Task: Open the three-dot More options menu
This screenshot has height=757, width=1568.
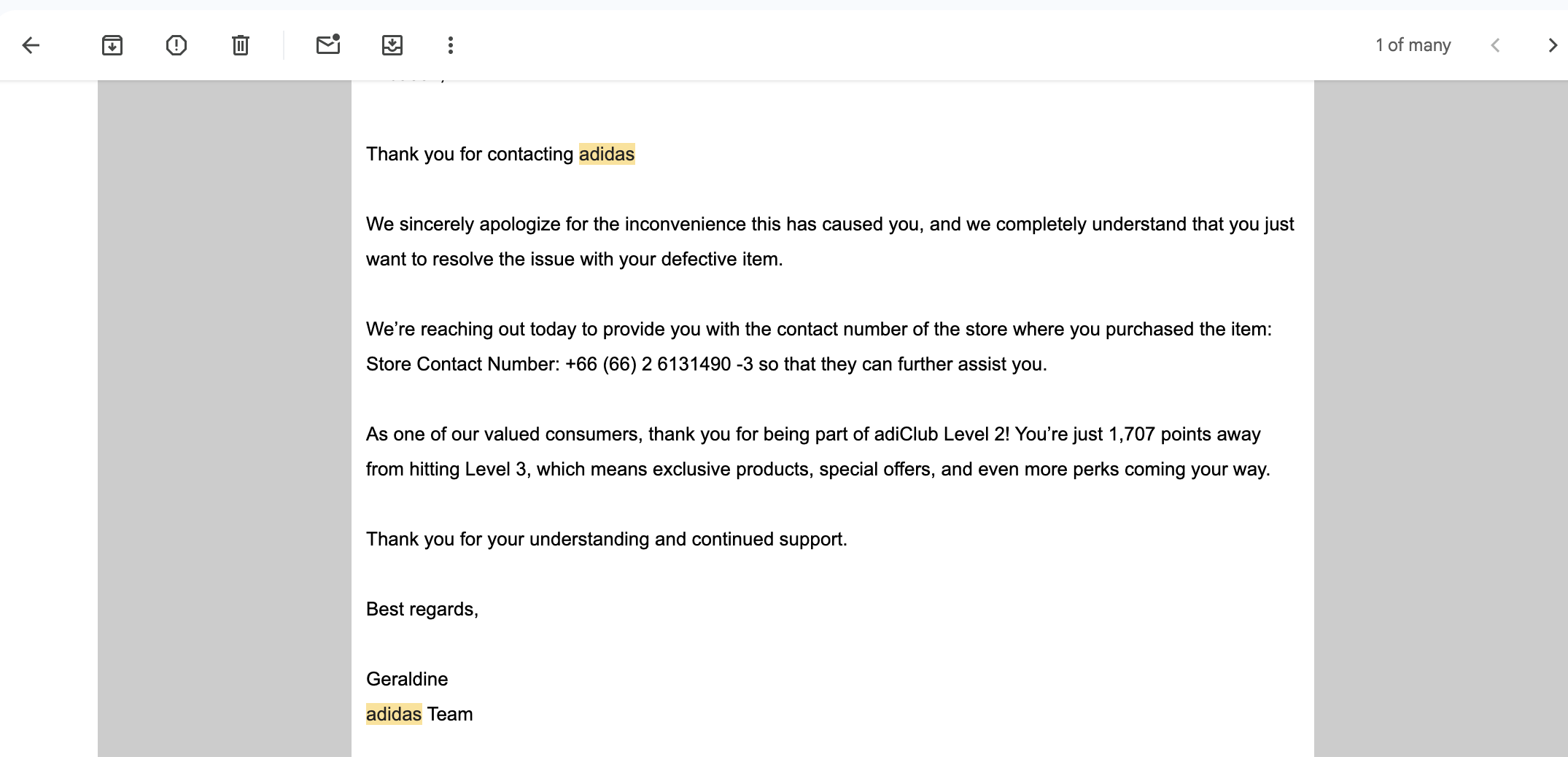Action: (451, 45)
